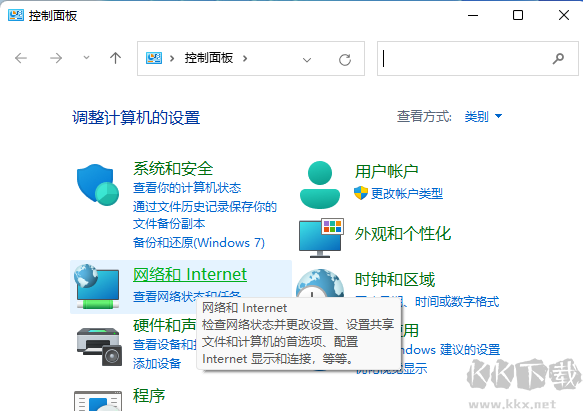583x411 pixels.
Task: Open 通过文件历史记录保存你的文件备份副本 link
Action: pyautogui.click(x=205, y=215)
